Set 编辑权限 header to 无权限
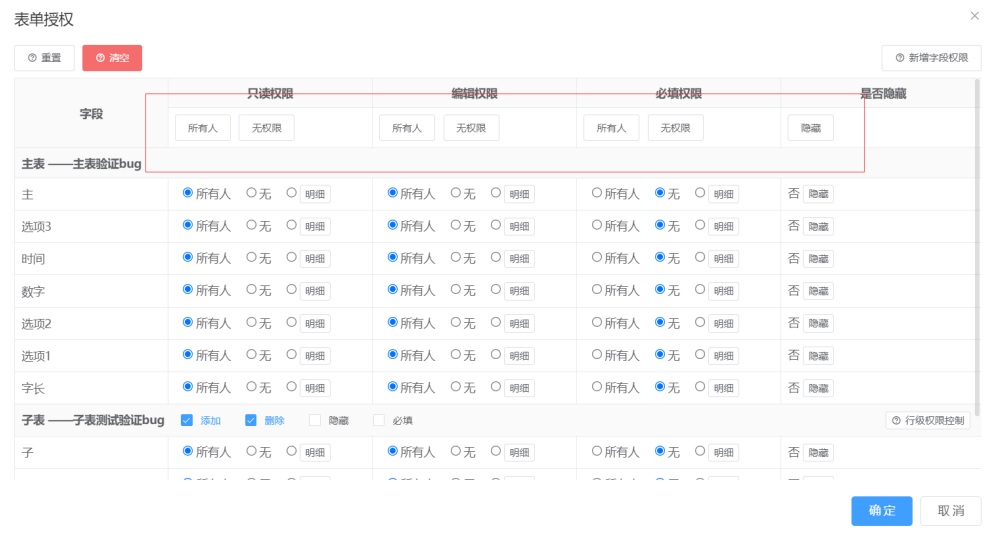The width and height of the screenshot is (989, 537). point(471,128)
